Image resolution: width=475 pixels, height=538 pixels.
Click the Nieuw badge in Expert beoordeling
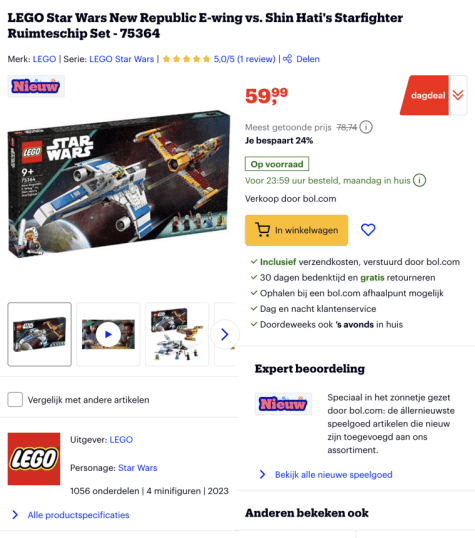(283, 404)
